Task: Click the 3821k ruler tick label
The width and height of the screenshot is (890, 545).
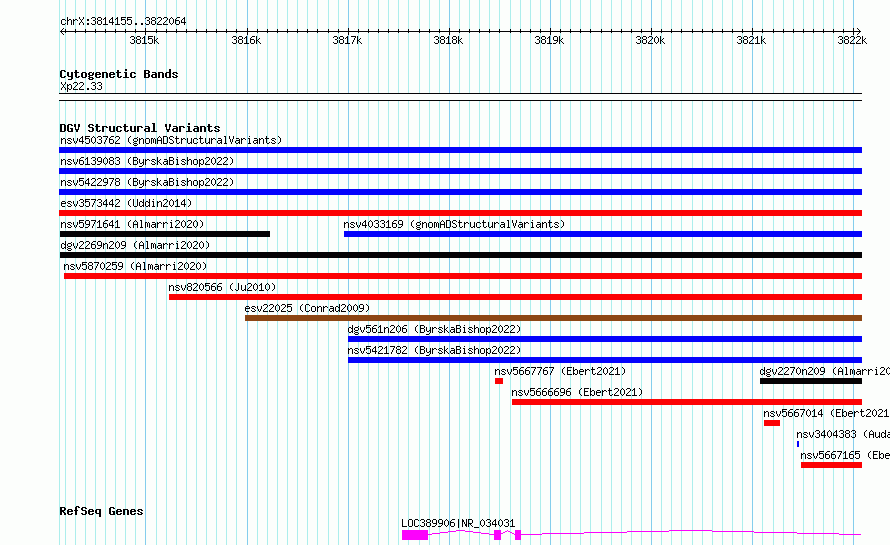Action: pos(752,40)
